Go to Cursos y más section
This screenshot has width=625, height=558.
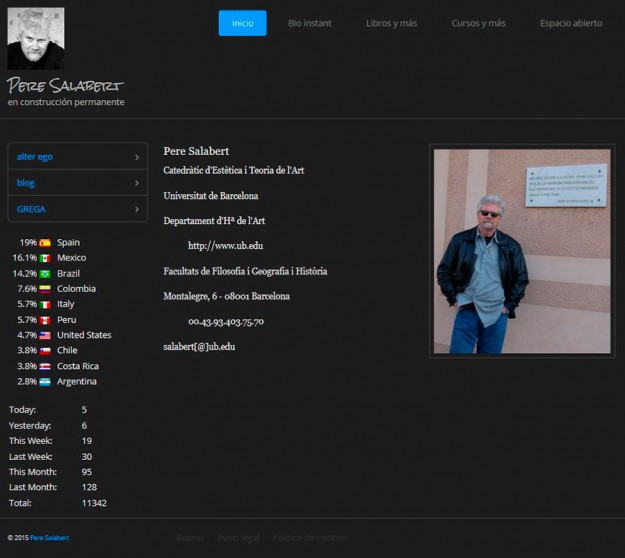[478, 23]
